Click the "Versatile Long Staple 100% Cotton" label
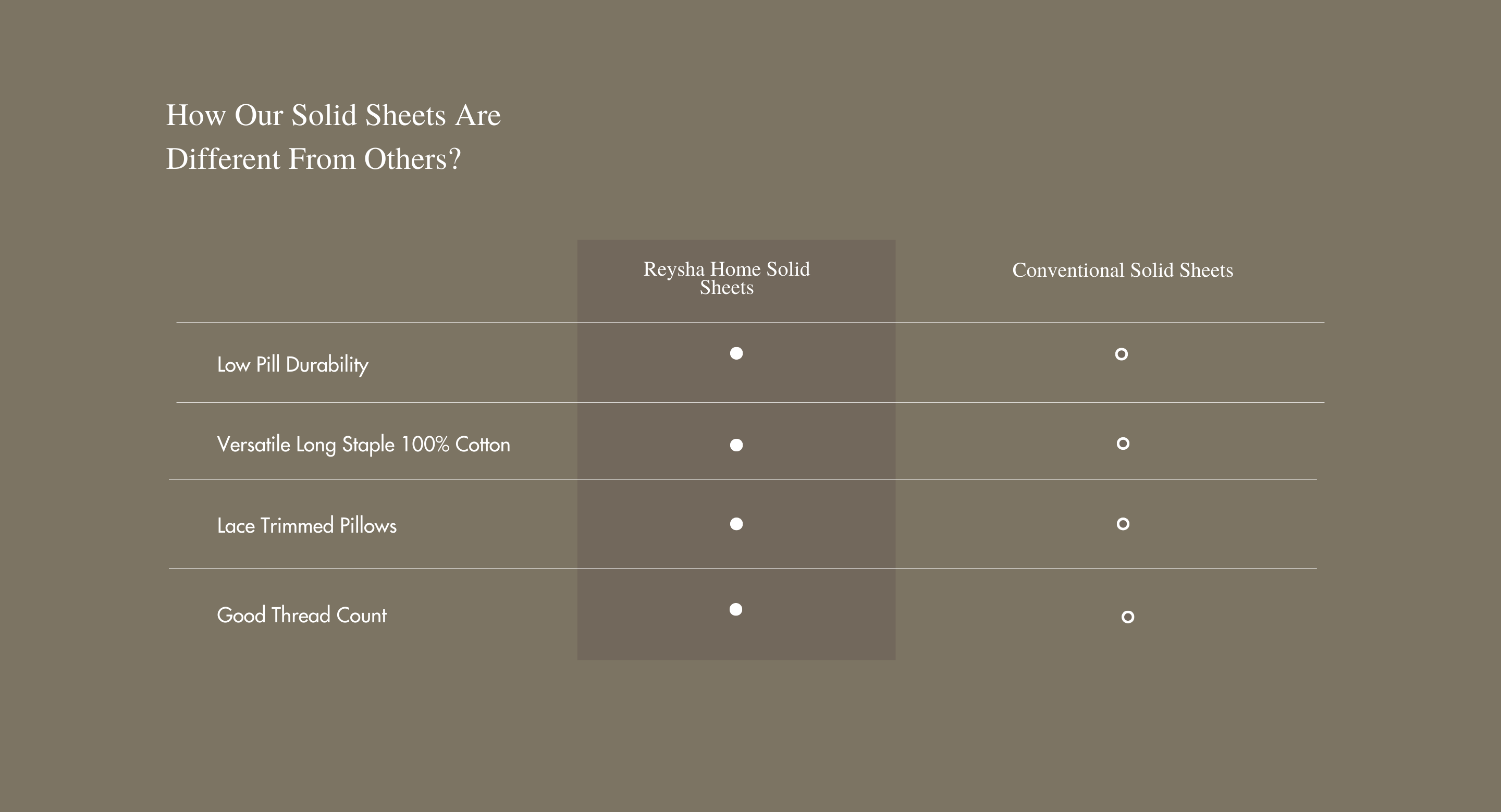1501x812 pixels. (363, 445)
